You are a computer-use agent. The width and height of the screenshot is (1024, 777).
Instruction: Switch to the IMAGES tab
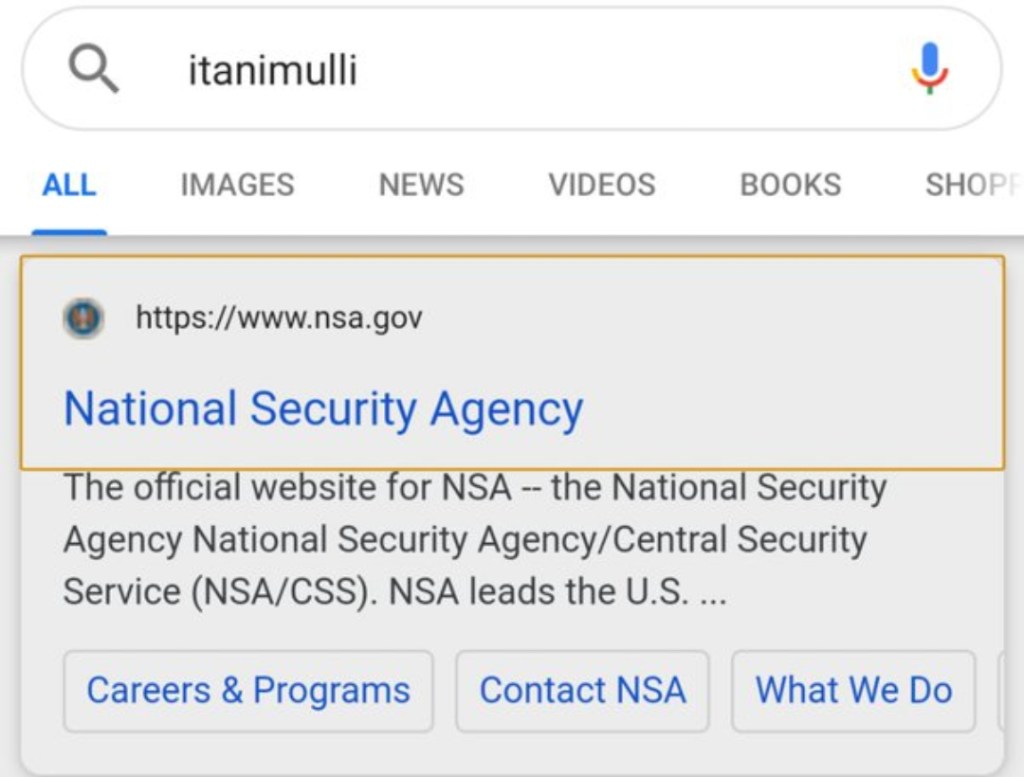point(237,185)
